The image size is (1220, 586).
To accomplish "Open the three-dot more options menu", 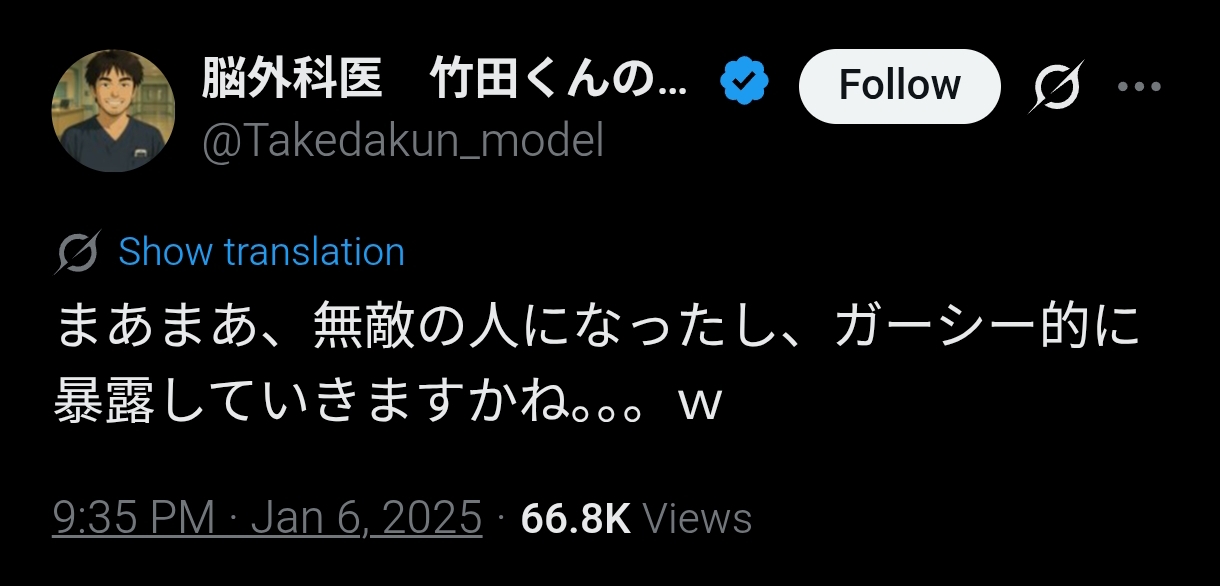I will [1137, 87].
